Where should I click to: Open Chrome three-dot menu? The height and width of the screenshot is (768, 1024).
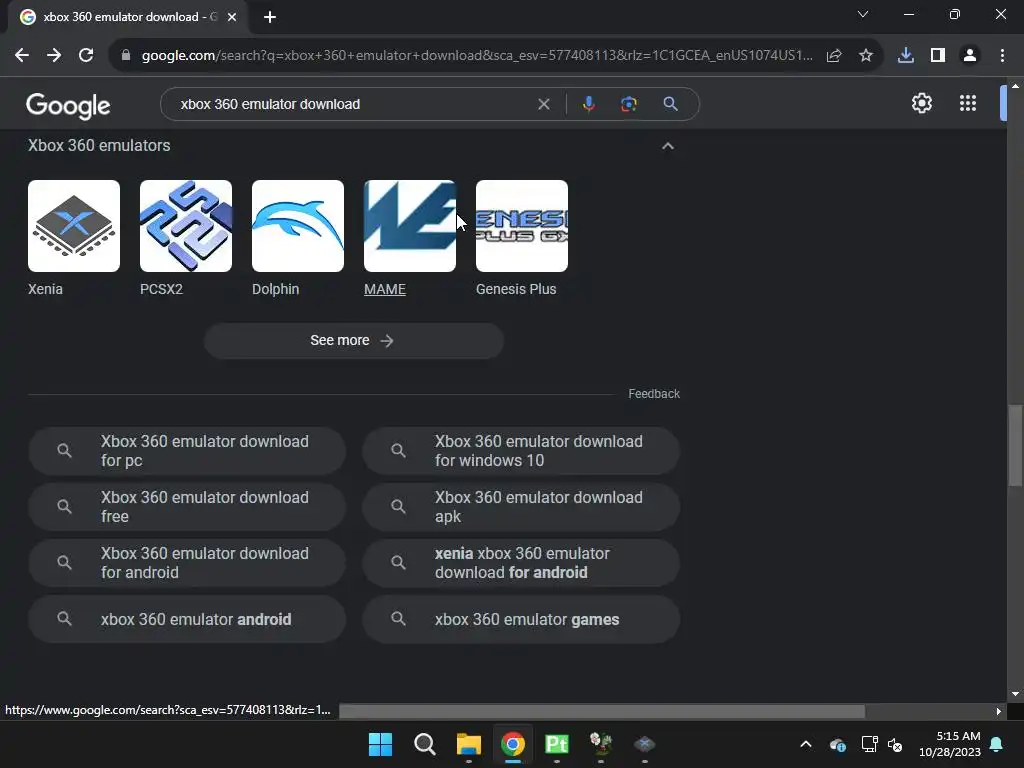tap(1002, 56)
